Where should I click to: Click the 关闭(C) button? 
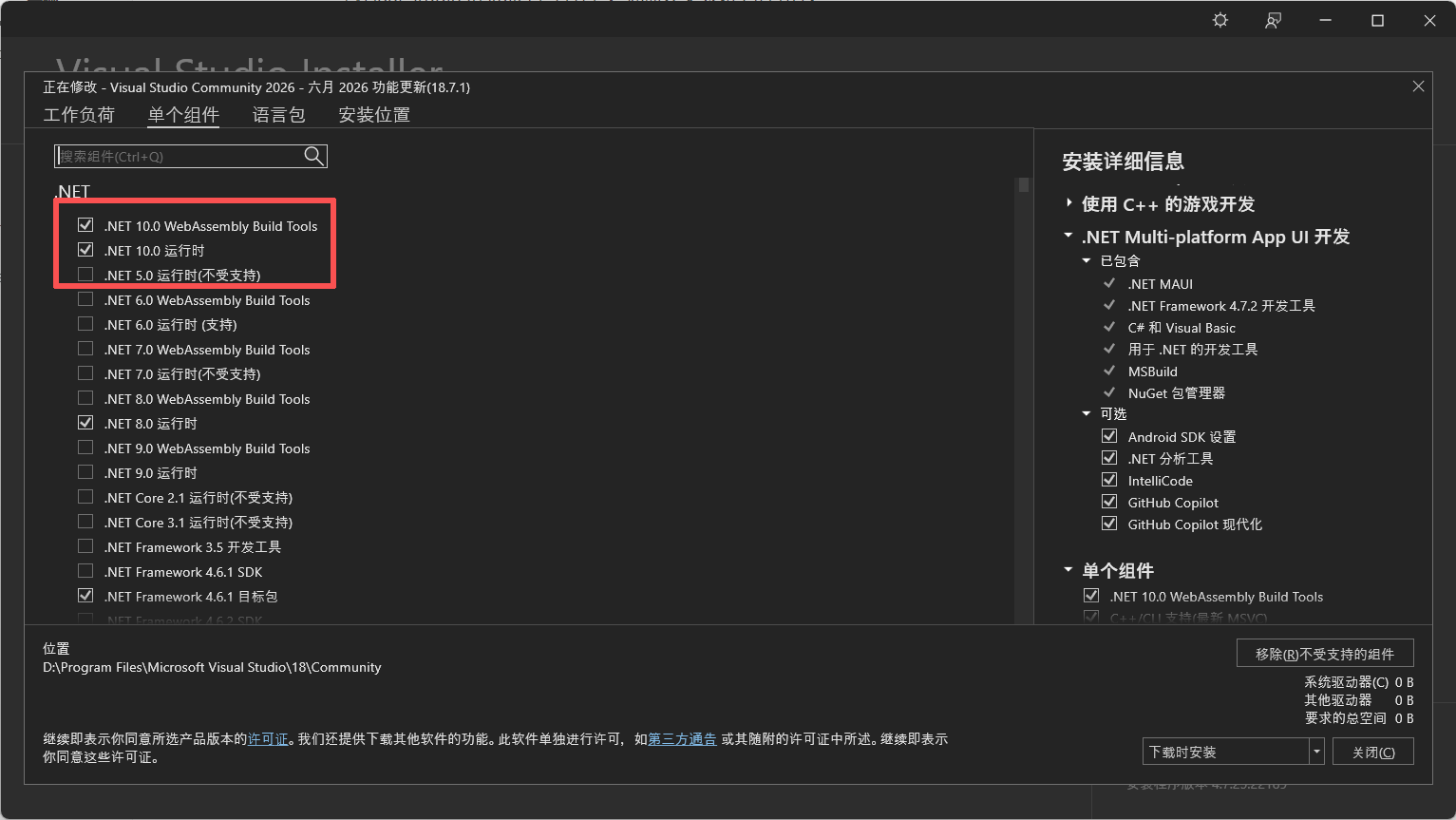[1373, 752]
